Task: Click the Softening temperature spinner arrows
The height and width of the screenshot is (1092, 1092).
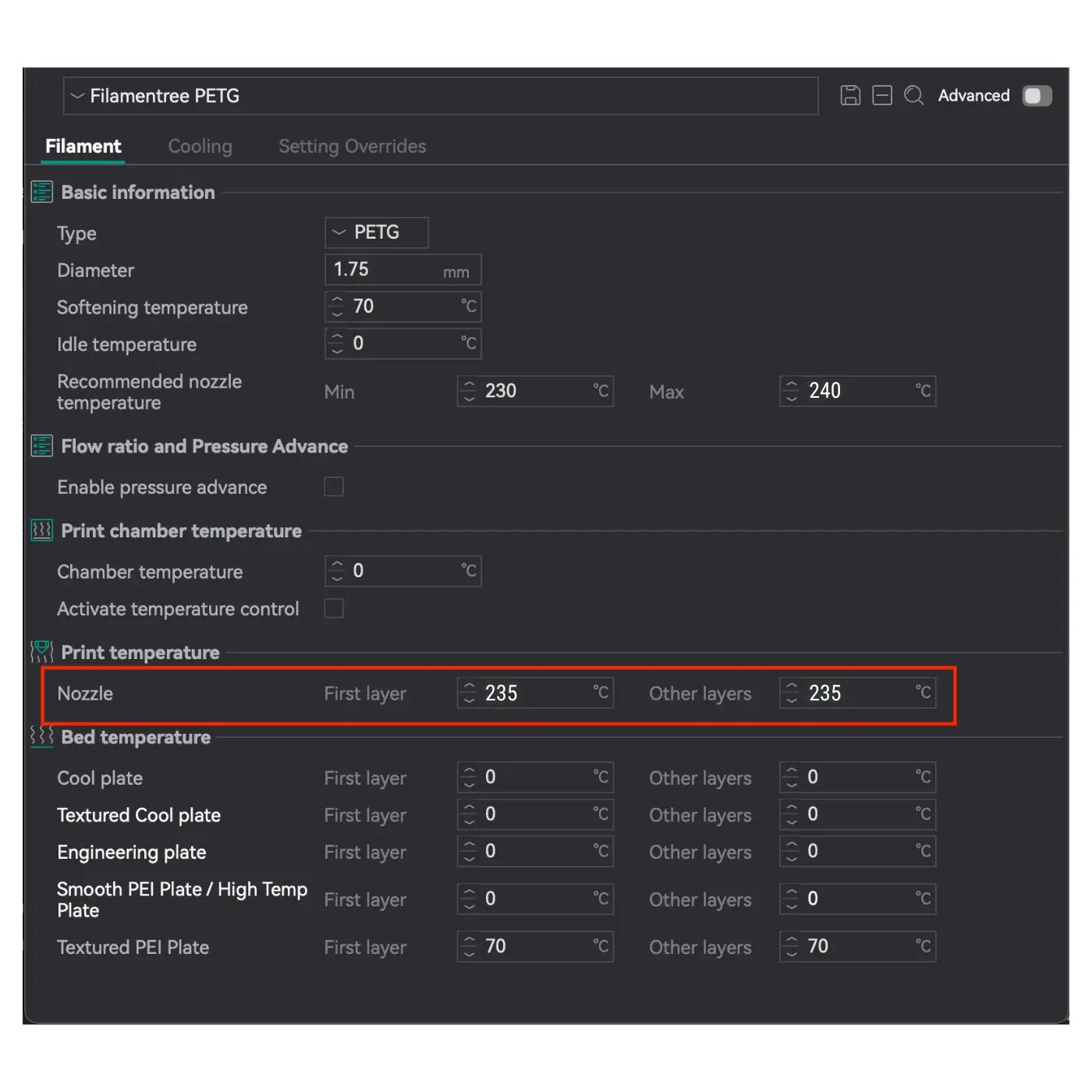Action: pyautogui.click(x=337, y=307)
